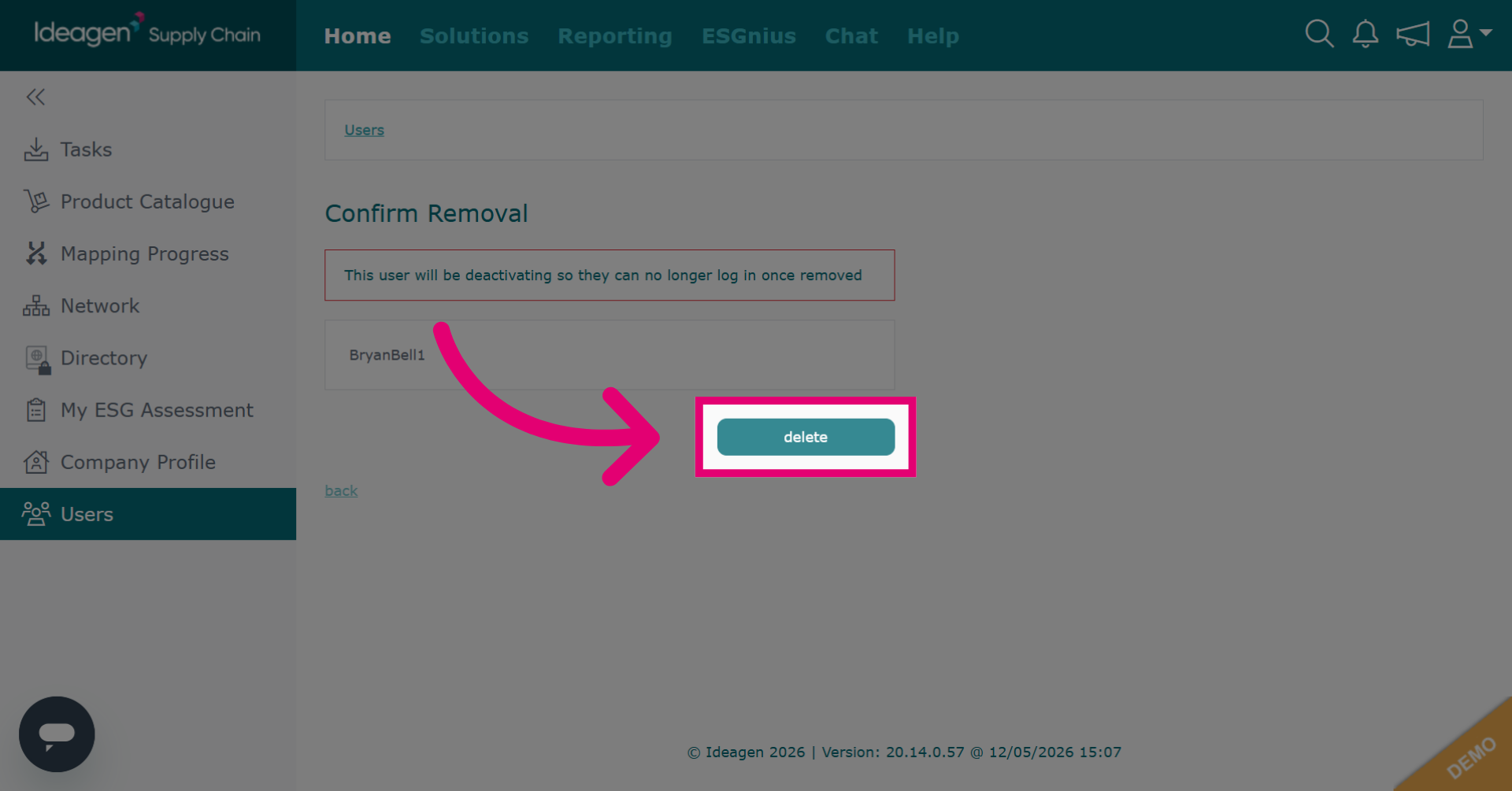Click the back link
The height and width of the screenshot is (791, 1512).
pos(341,490)
